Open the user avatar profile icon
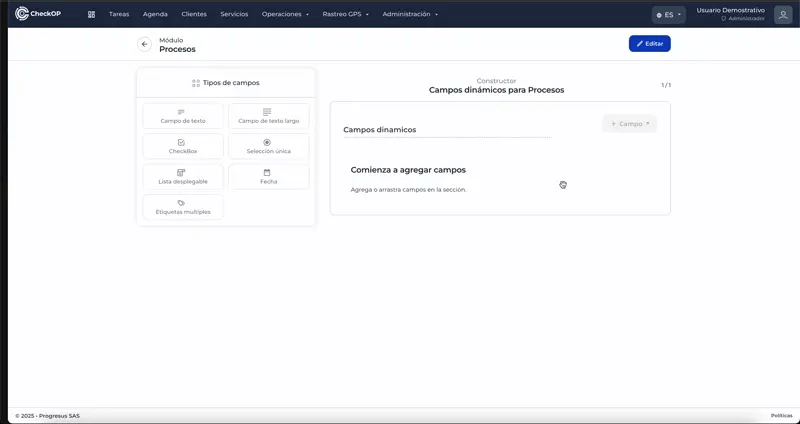Viewport: 800px width, 424px height. [x=783, y=14]
